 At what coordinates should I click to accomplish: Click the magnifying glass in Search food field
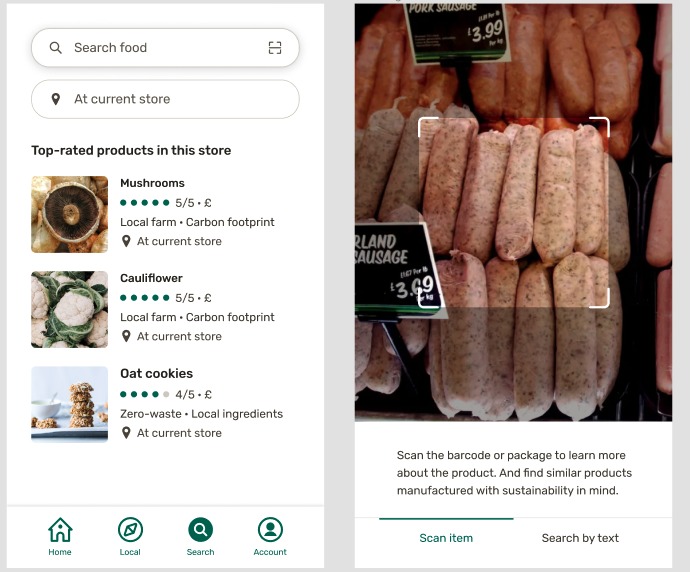tap(55, 48)
